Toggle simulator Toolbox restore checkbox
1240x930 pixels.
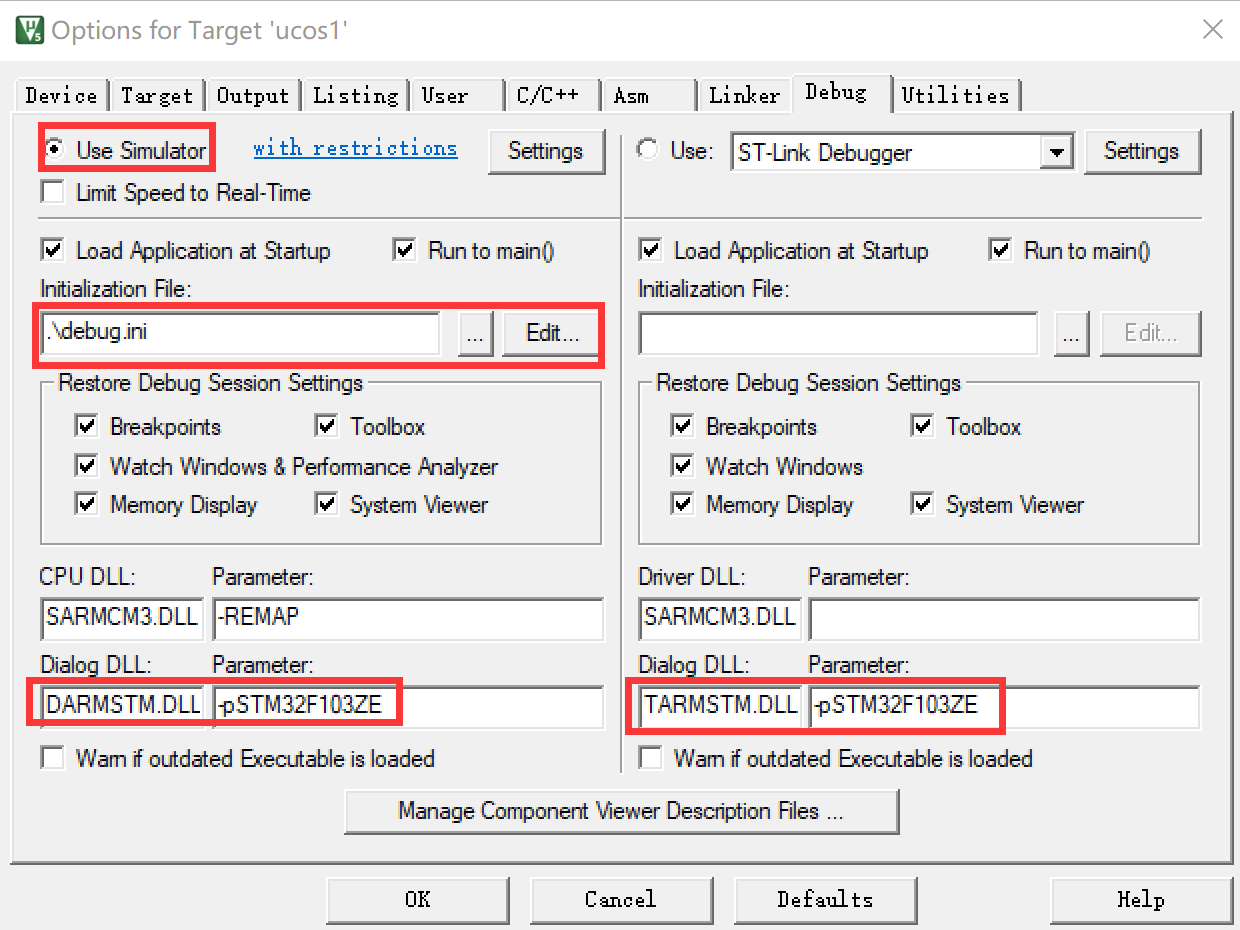pyautogui.click(x=327, y=427)
